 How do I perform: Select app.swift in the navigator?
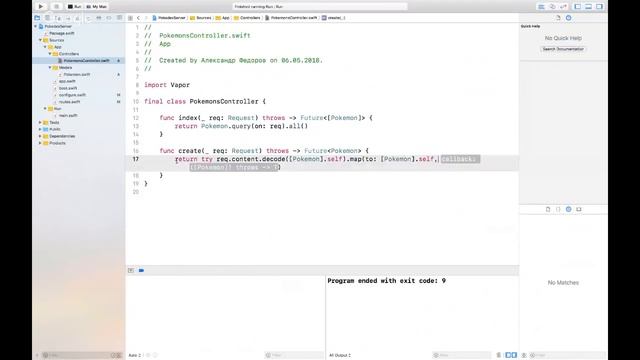[x=67, y=81]
